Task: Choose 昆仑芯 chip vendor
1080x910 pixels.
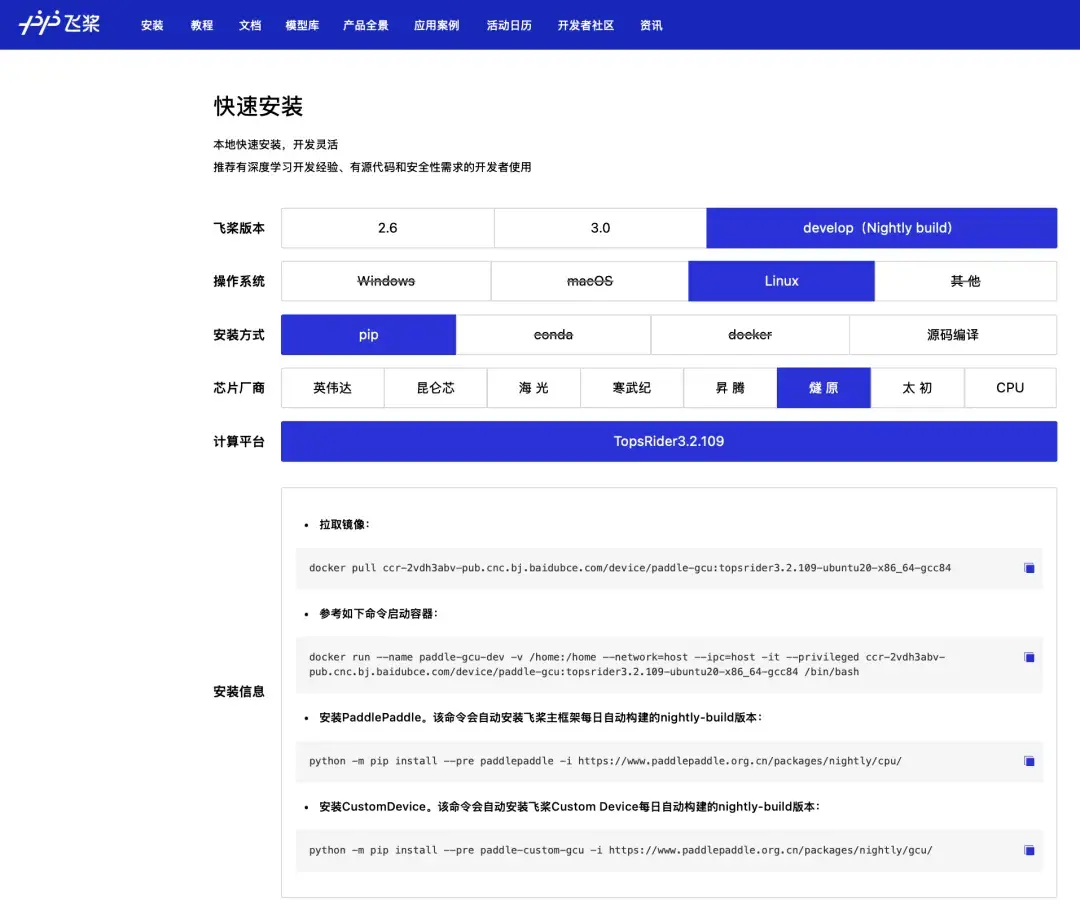Action: [x=435, y=388]
